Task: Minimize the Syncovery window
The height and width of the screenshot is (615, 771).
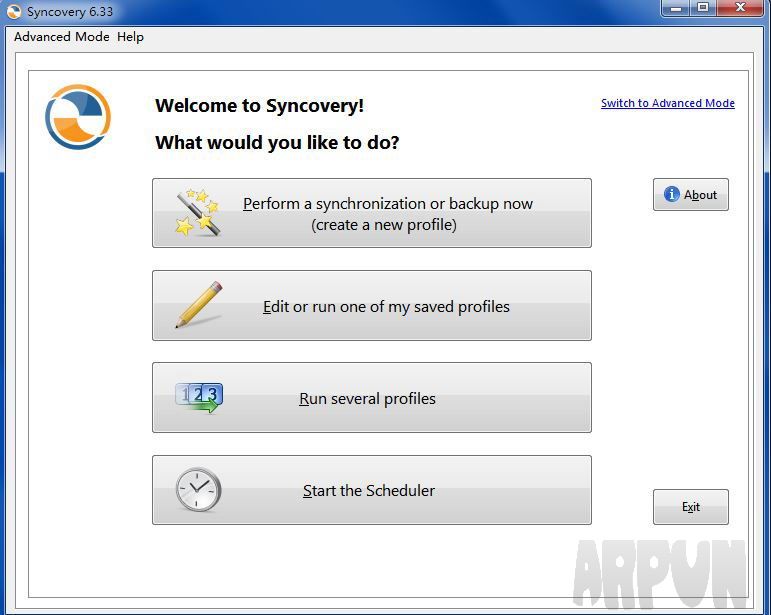Action: tap(676, 8)
